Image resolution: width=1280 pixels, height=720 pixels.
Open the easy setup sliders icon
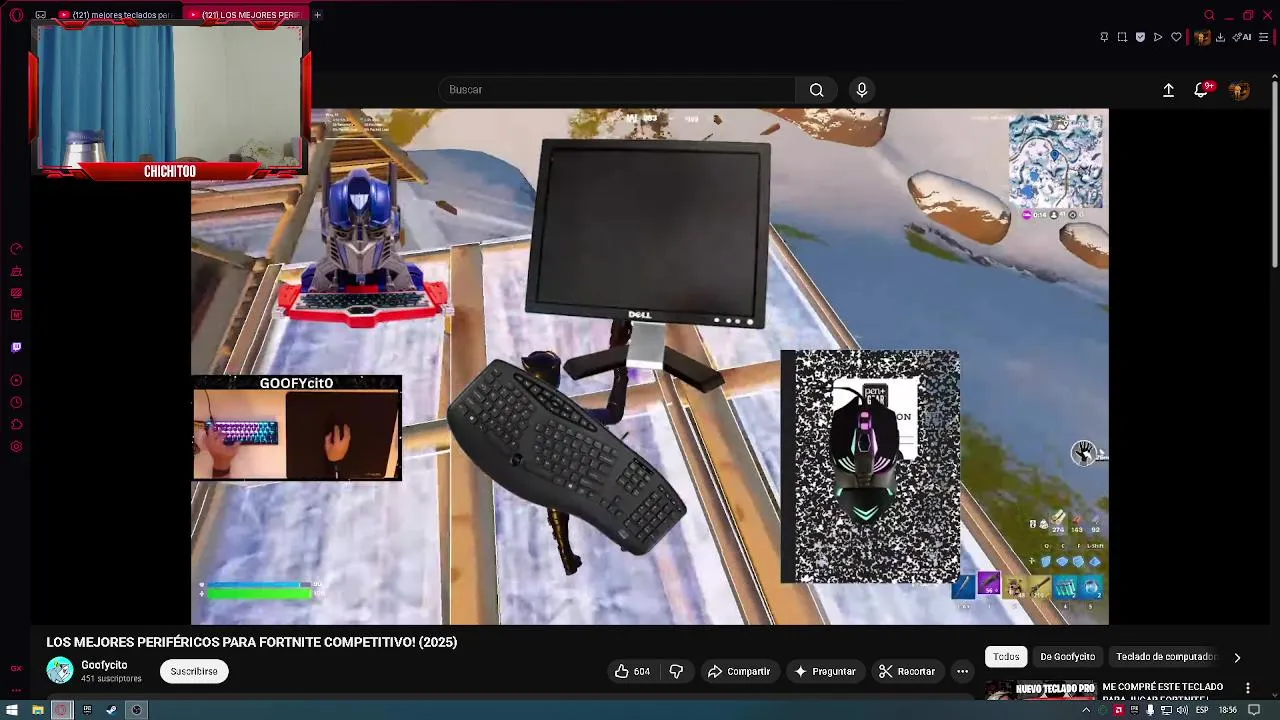pos(1264,37)
